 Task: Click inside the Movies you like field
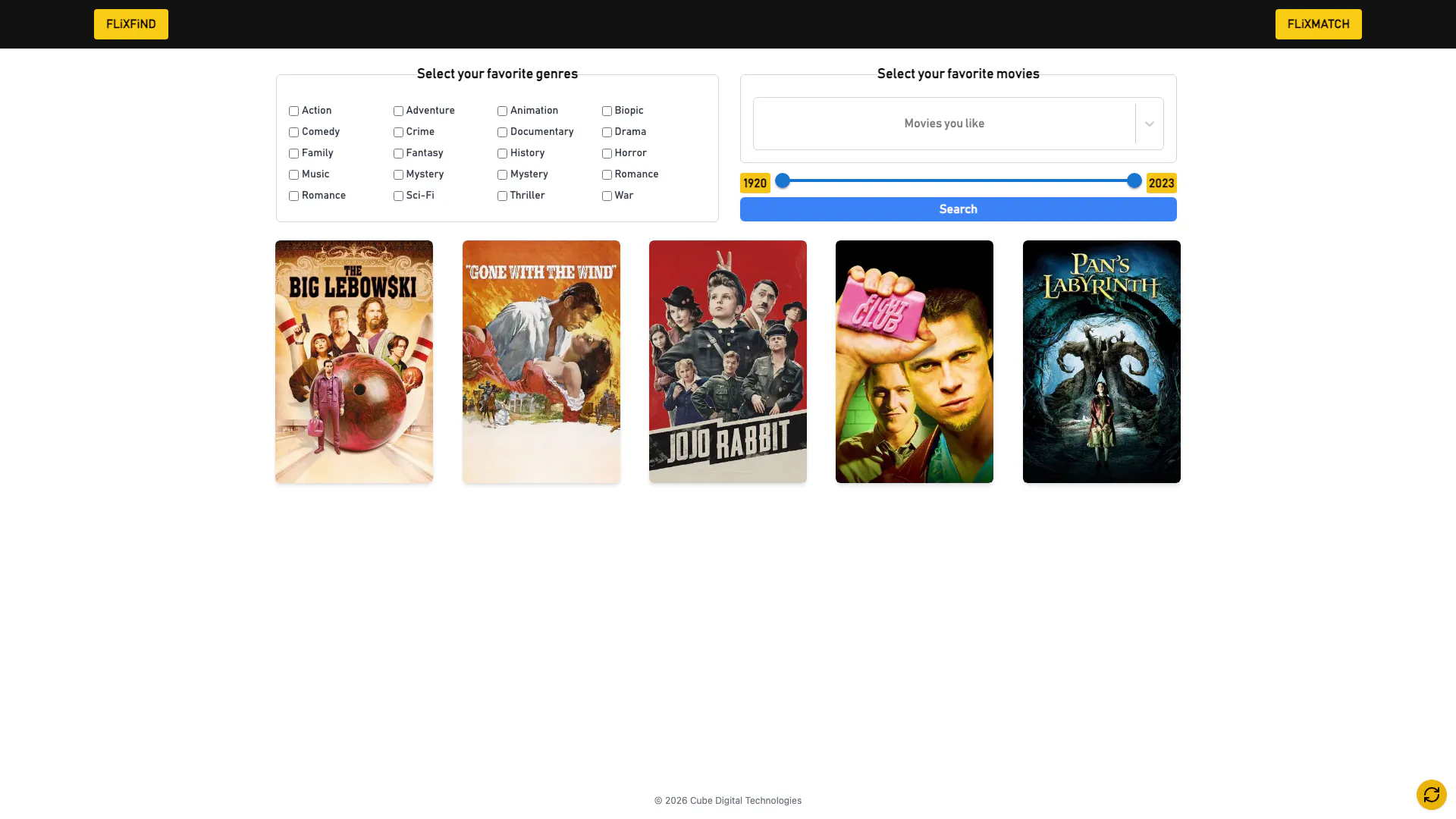tap(943, 124)
